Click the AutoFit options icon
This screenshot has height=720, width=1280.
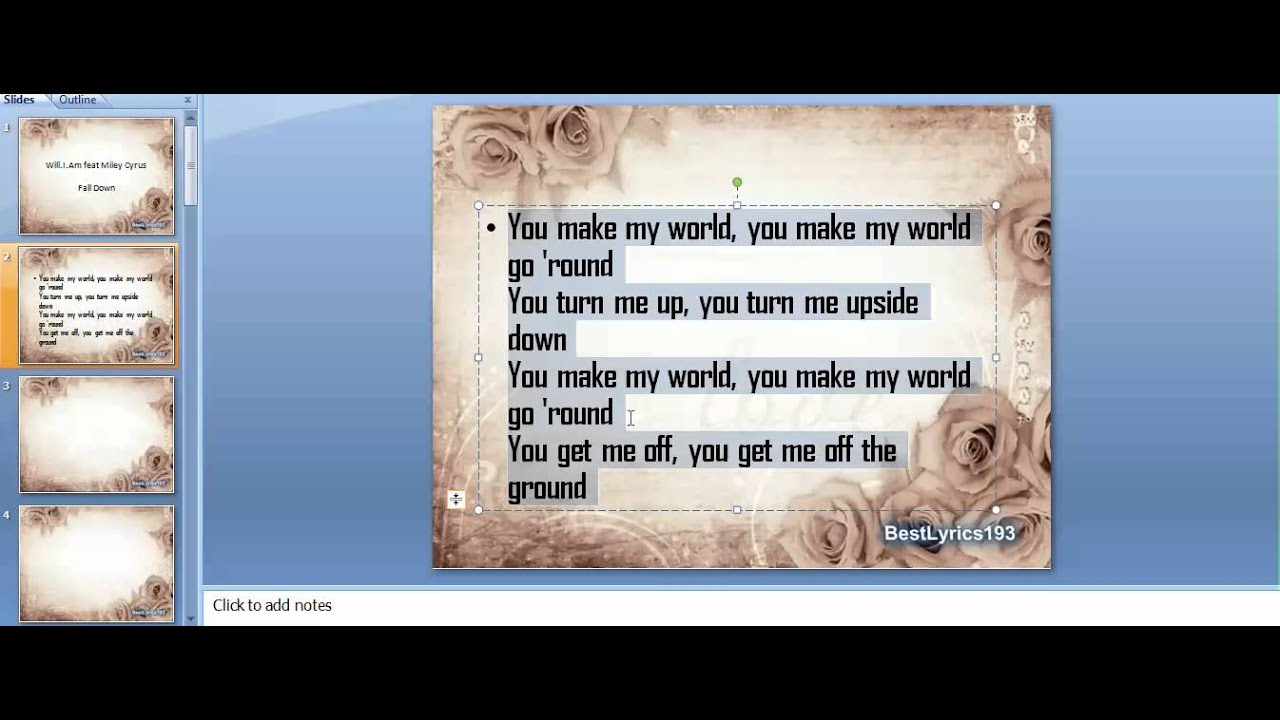[x=456, y=499]
